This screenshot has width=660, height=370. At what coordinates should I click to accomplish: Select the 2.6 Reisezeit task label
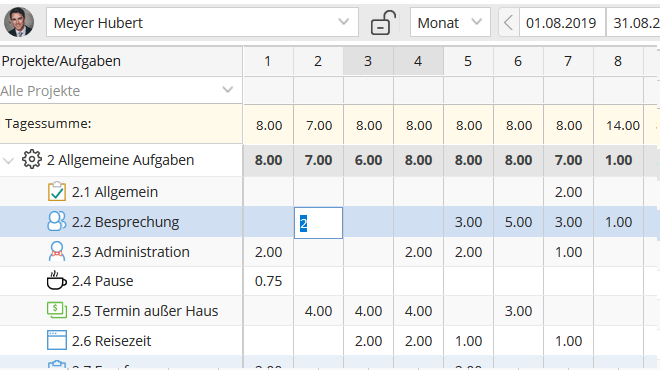click(x=111, y=341)
